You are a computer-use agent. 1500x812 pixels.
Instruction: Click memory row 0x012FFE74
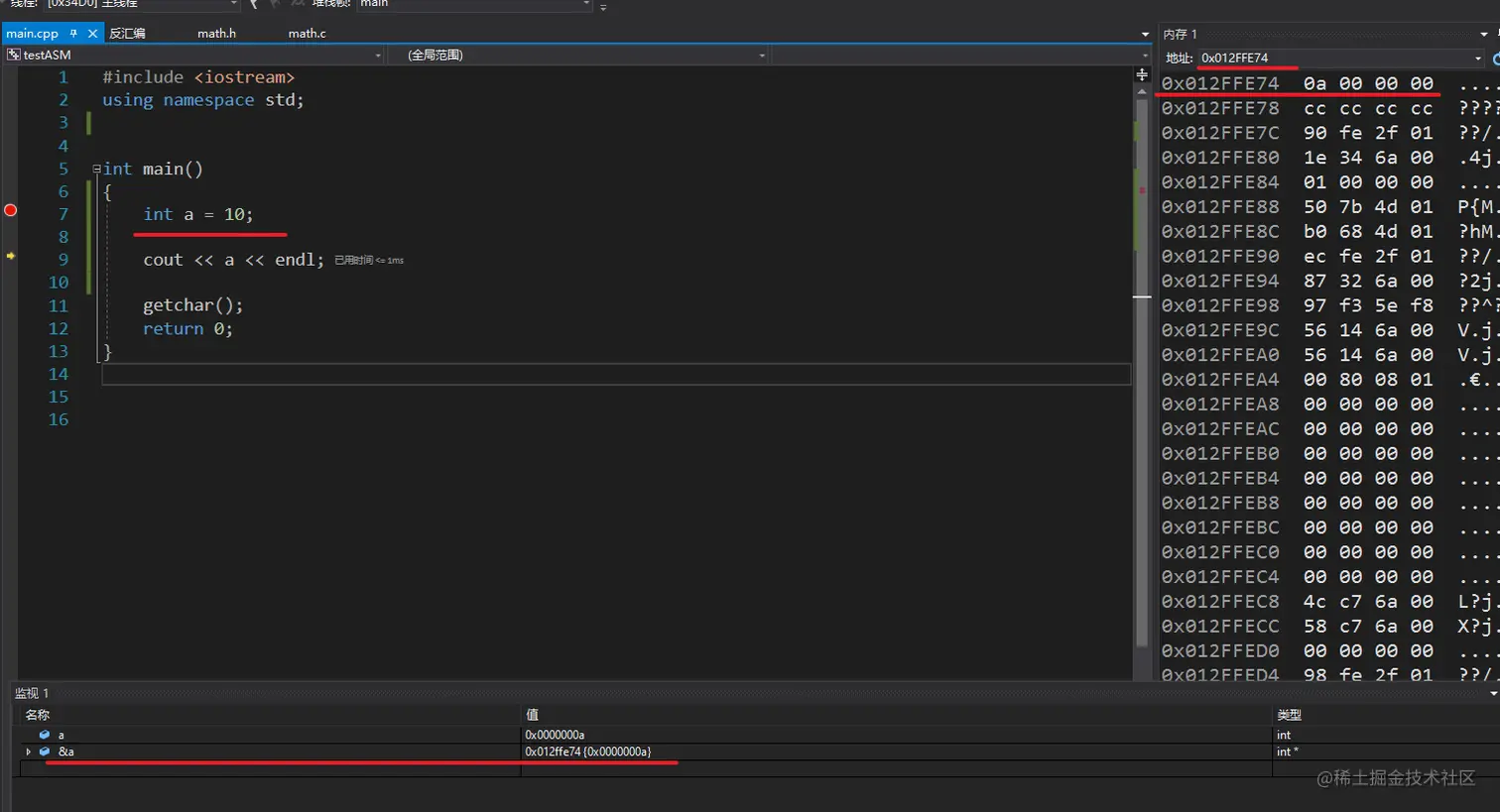pyautogui.click(x=1329, y=84)
